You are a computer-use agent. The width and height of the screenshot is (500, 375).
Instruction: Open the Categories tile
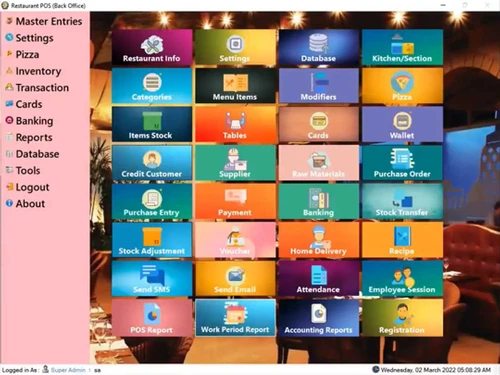tap(152, 86)
